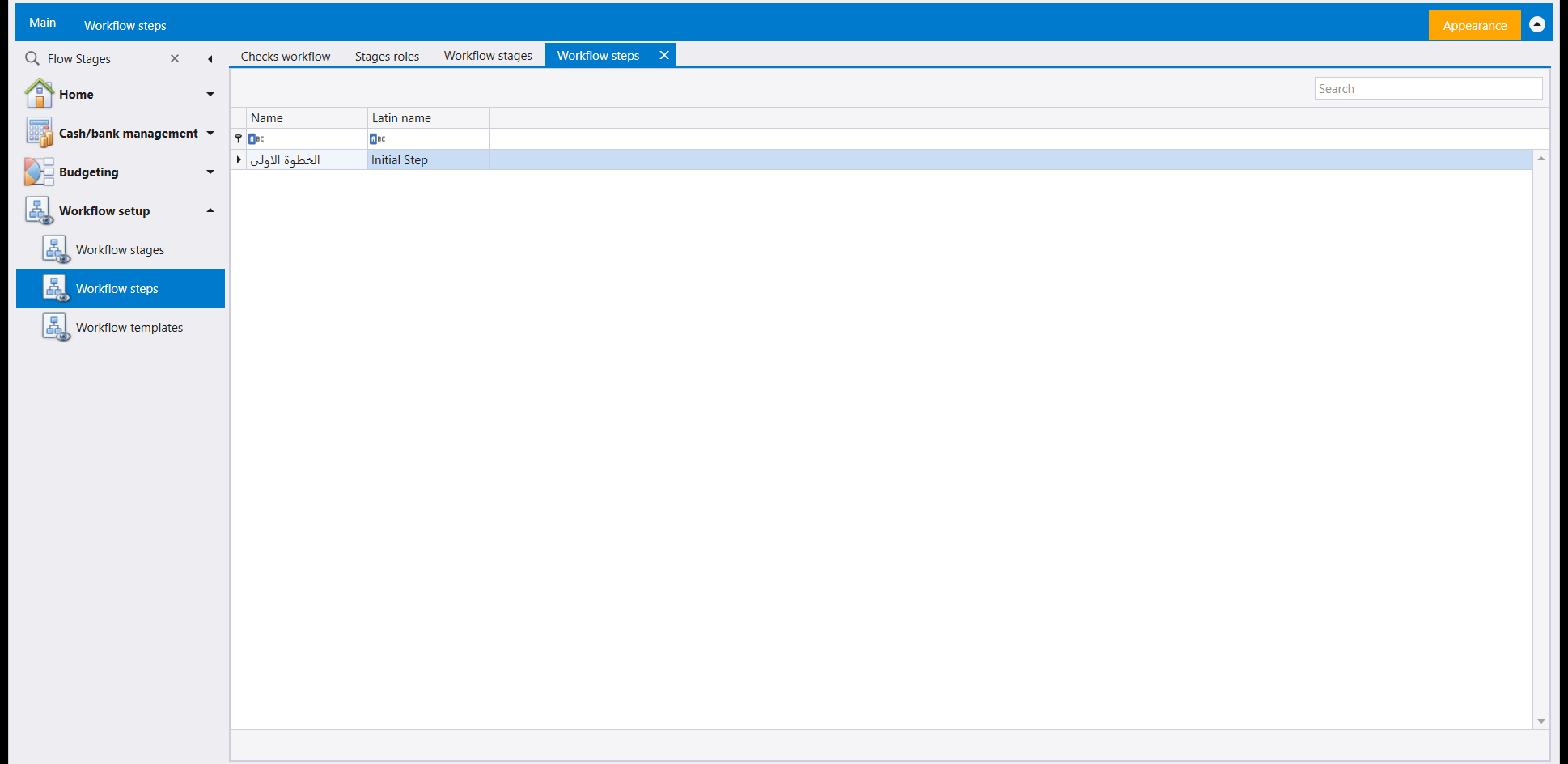
Task: Click the Workflow setup icon
Action: [x=39, y=210]
